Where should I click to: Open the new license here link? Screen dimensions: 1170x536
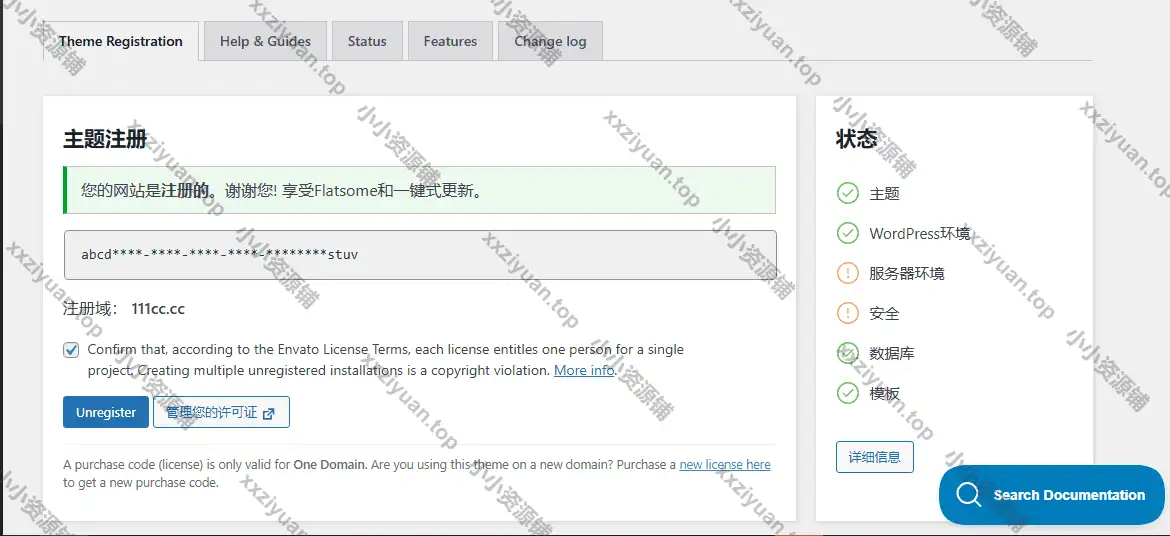[x=724, y=465]
